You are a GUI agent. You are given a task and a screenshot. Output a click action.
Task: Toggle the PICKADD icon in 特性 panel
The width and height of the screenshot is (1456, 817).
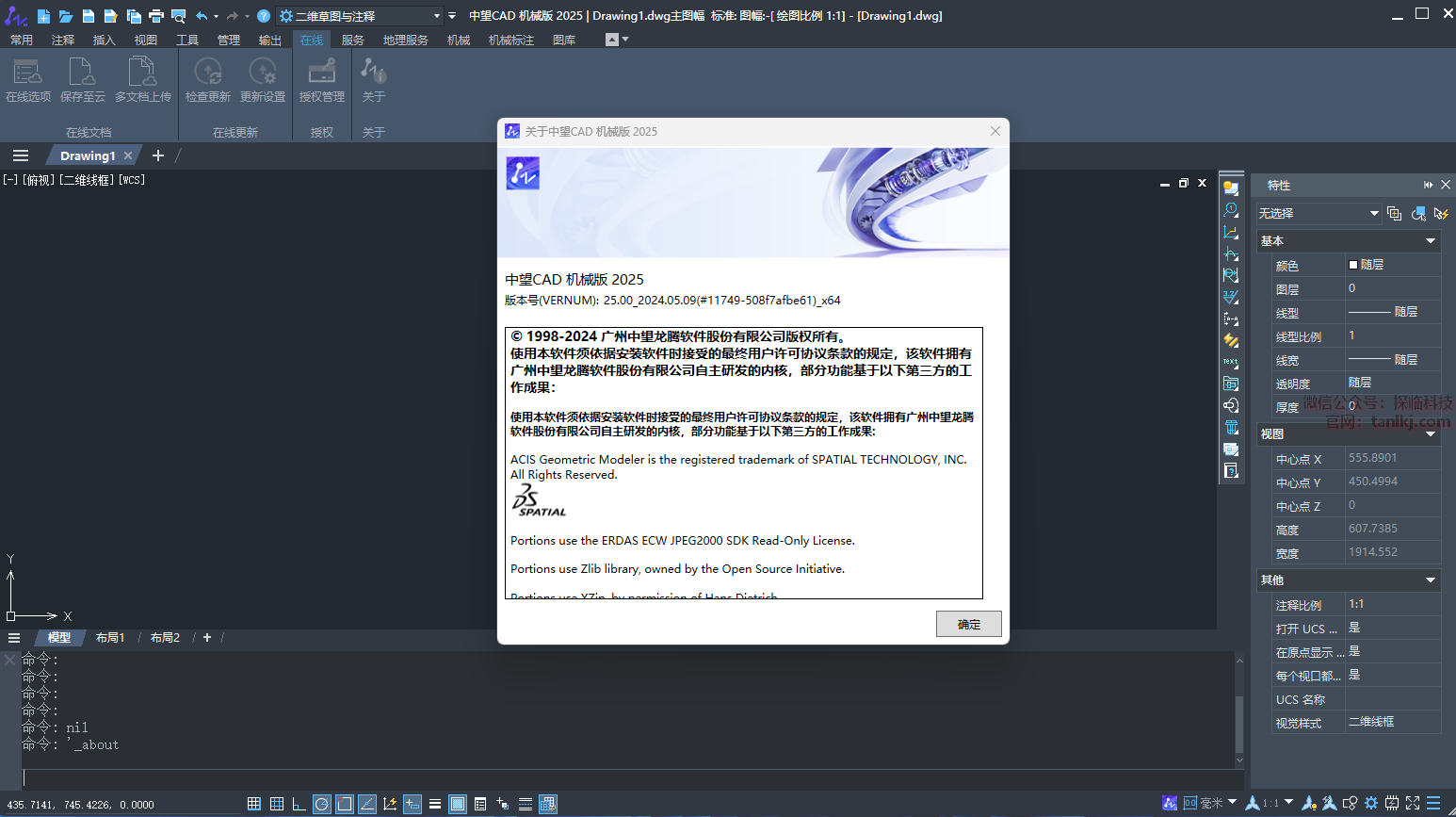(1395, 214)
